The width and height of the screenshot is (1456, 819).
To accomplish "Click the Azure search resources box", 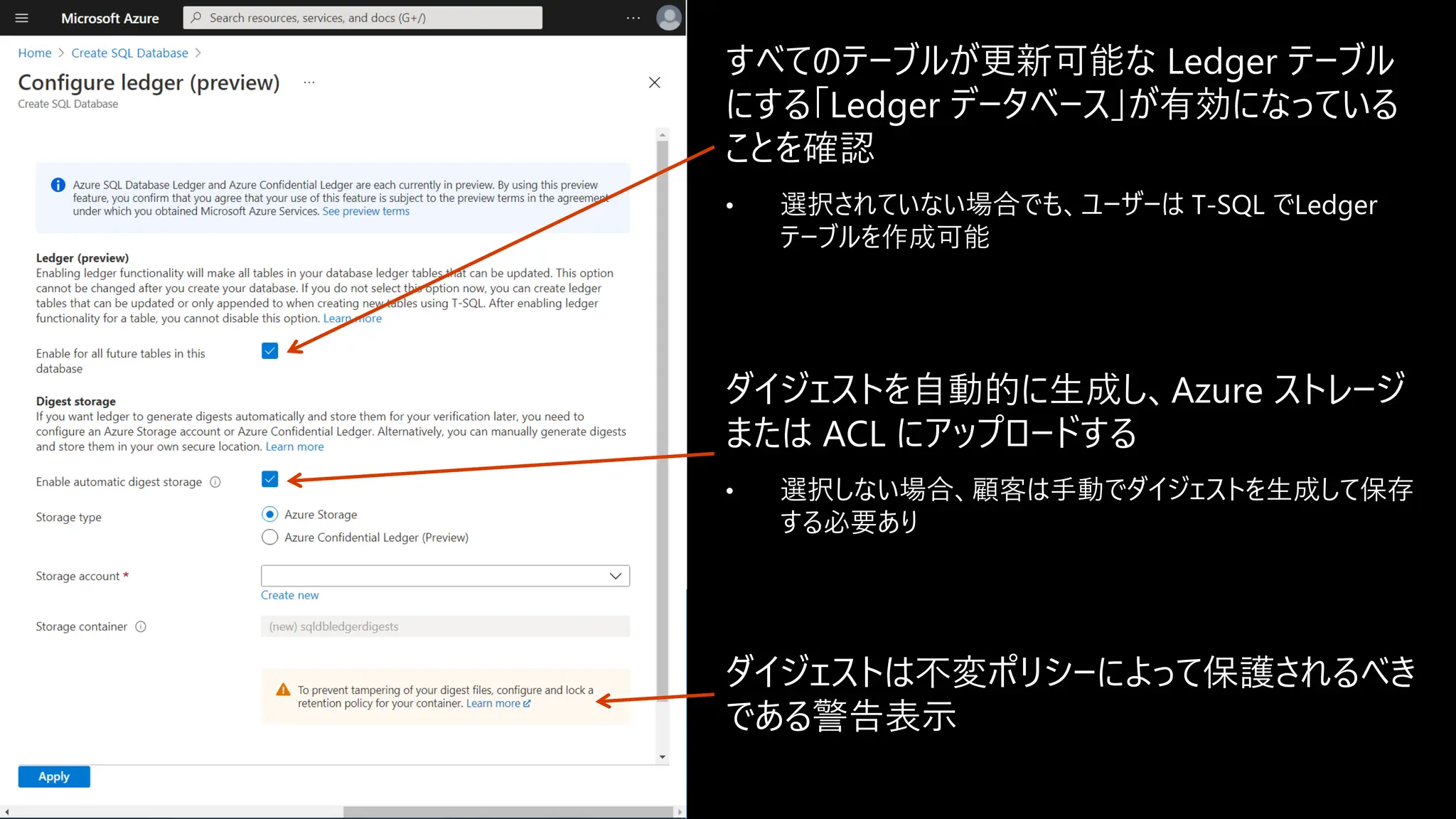I will coord(363,18).
